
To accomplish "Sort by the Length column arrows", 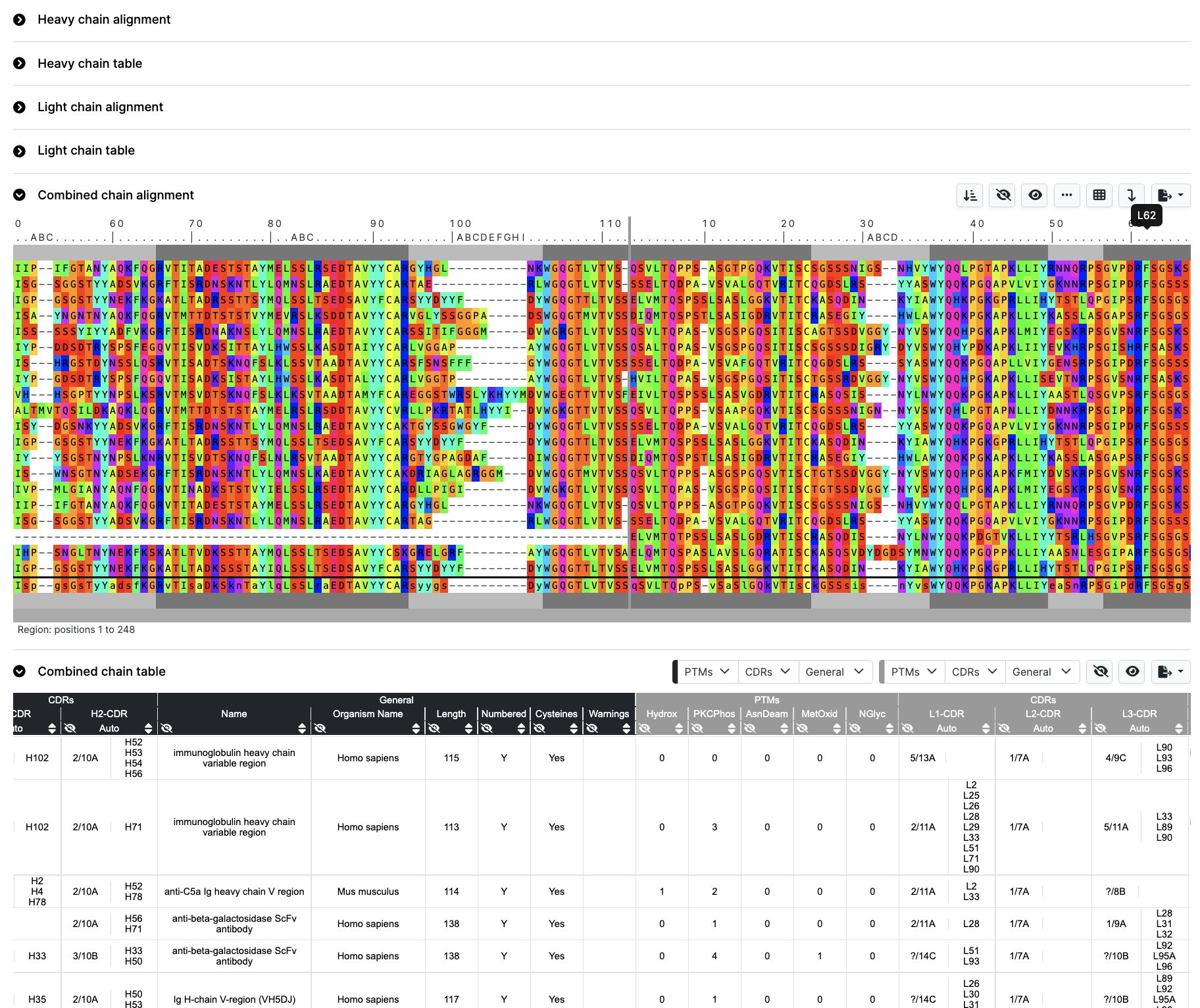I will coord(468,728).
